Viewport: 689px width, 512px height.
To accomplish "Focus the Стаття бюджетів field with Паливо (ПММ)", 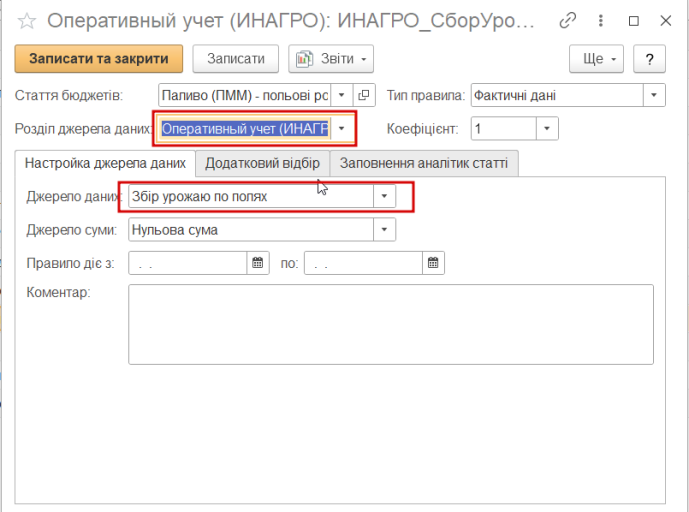I will (x=245, y=95).
